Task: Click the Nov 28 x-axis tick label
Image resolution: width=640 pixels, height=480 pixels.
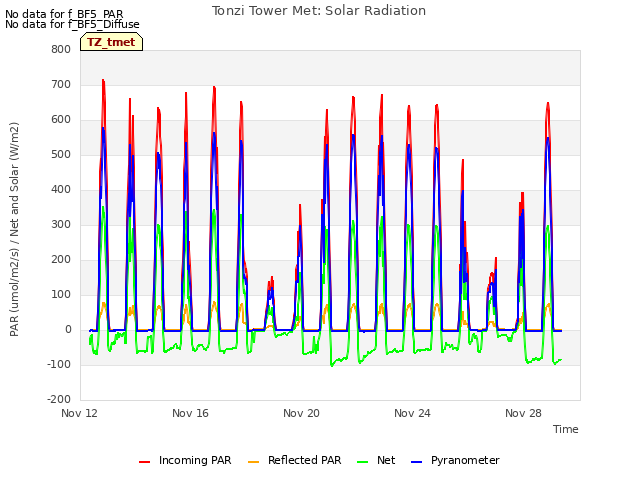Action: [524, 413]
